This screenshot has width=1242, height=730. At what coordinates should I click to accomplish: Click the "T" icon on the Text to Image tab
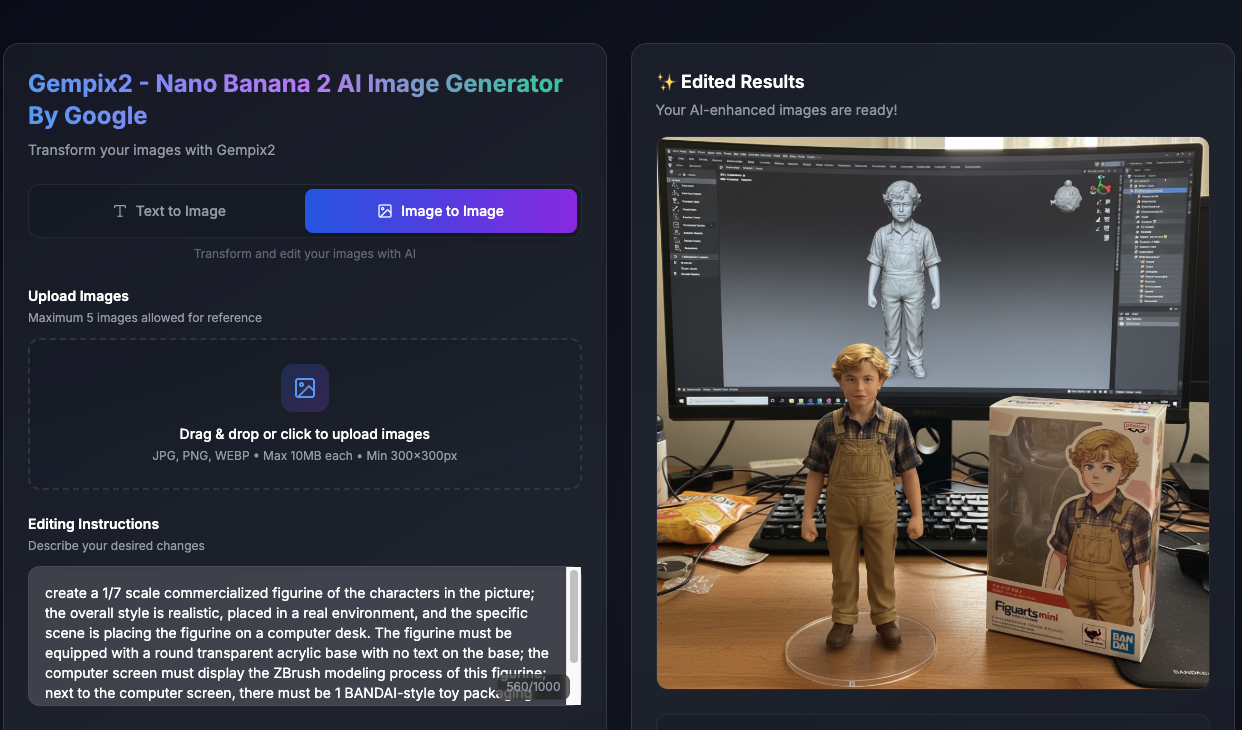[x=119, y=211]
